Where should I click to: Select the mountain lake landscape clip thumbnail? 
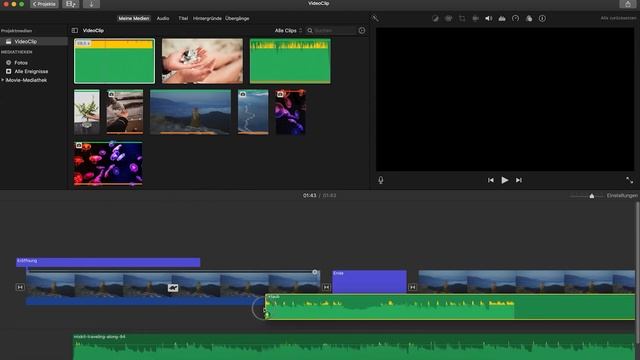click(190, 112)
